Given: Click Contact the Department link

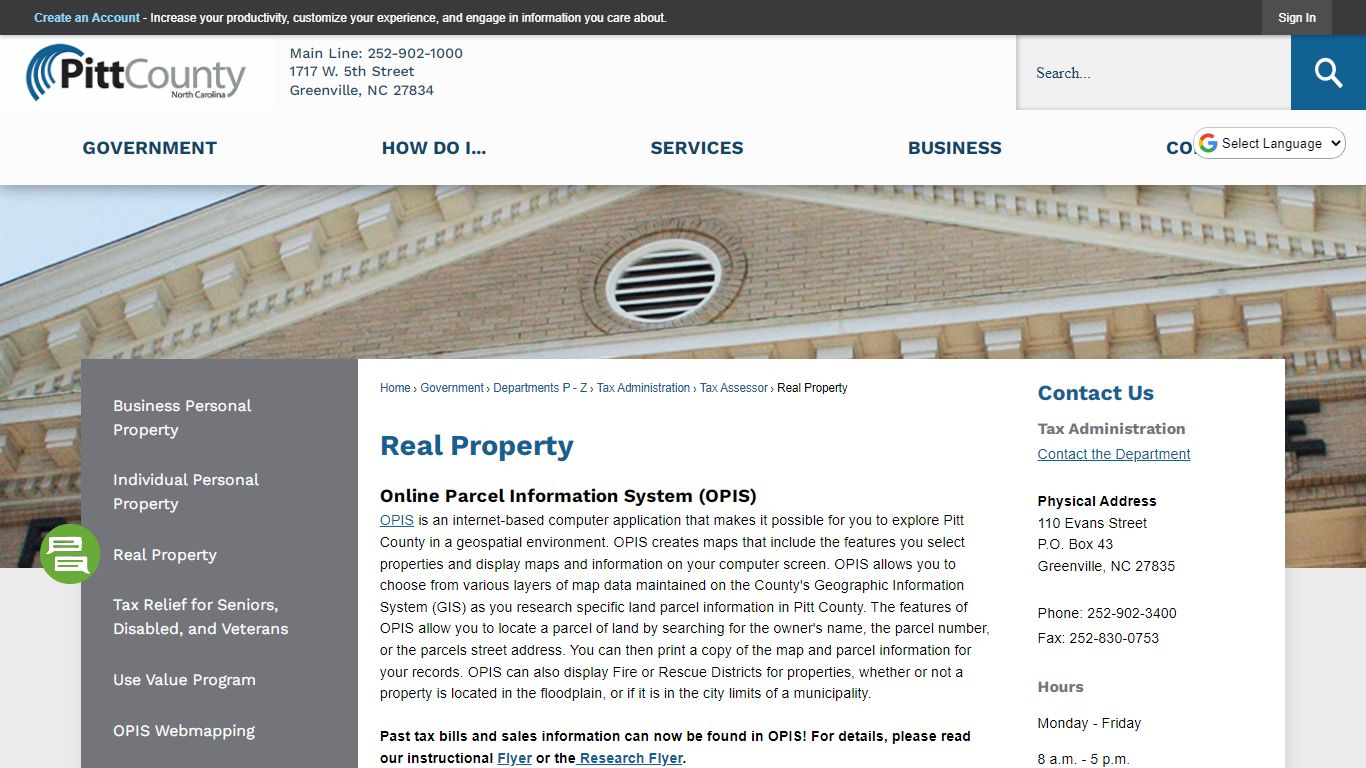Looking at the screenshot, I should pyautogui.click(x=1114, y=454).
